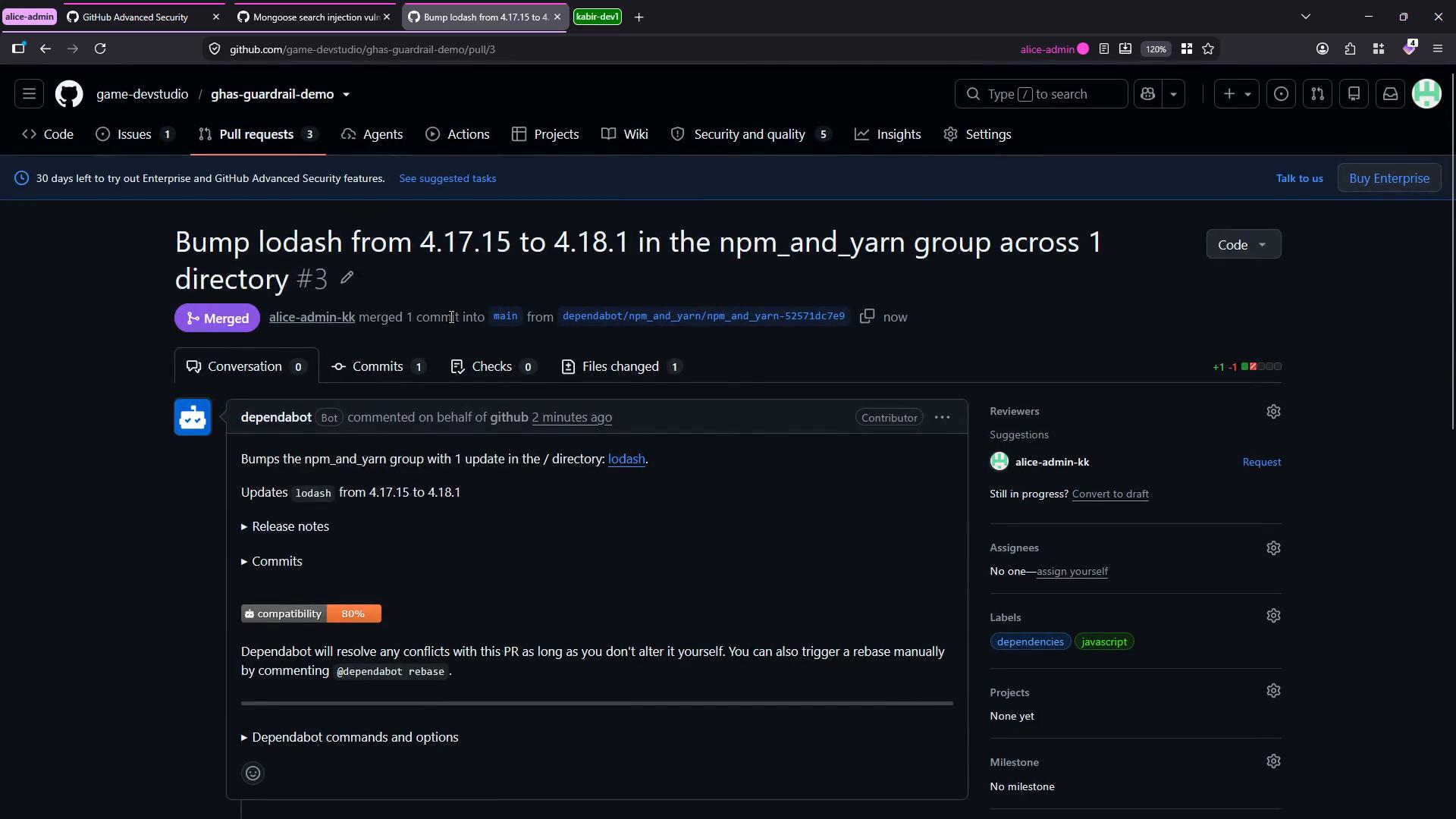Open the repositories icon in the header
The width and height of the screenshot is (1456, 819).
(x=1354, y=94)
